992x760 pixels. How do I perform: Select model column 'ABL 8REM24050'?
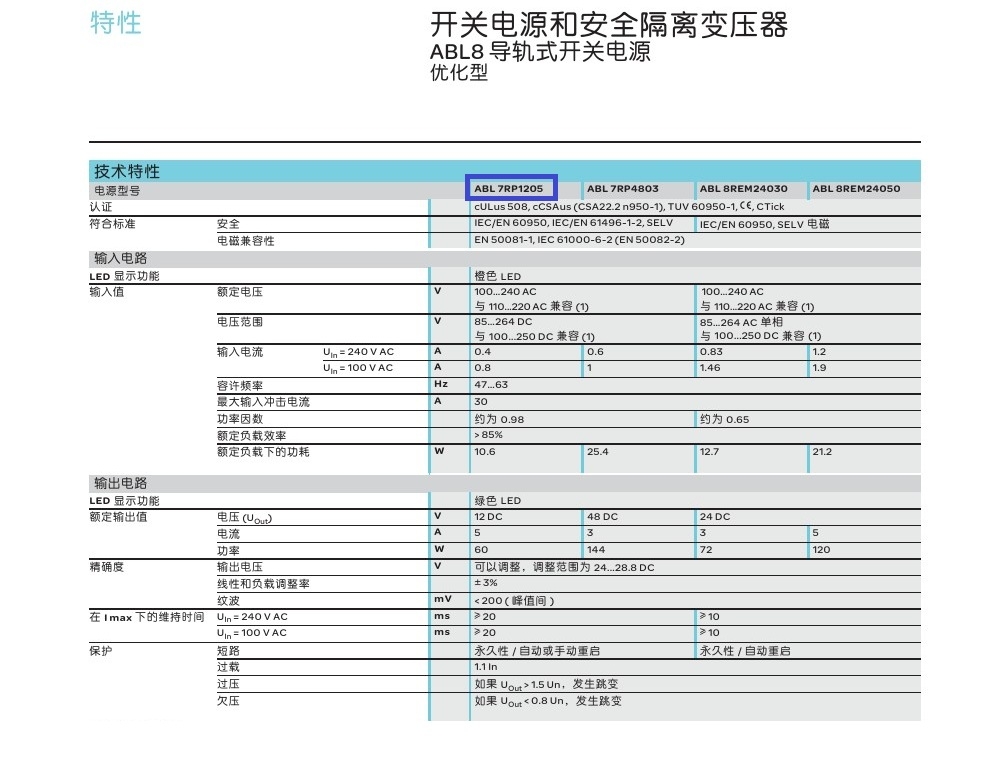tap(856, 189)
